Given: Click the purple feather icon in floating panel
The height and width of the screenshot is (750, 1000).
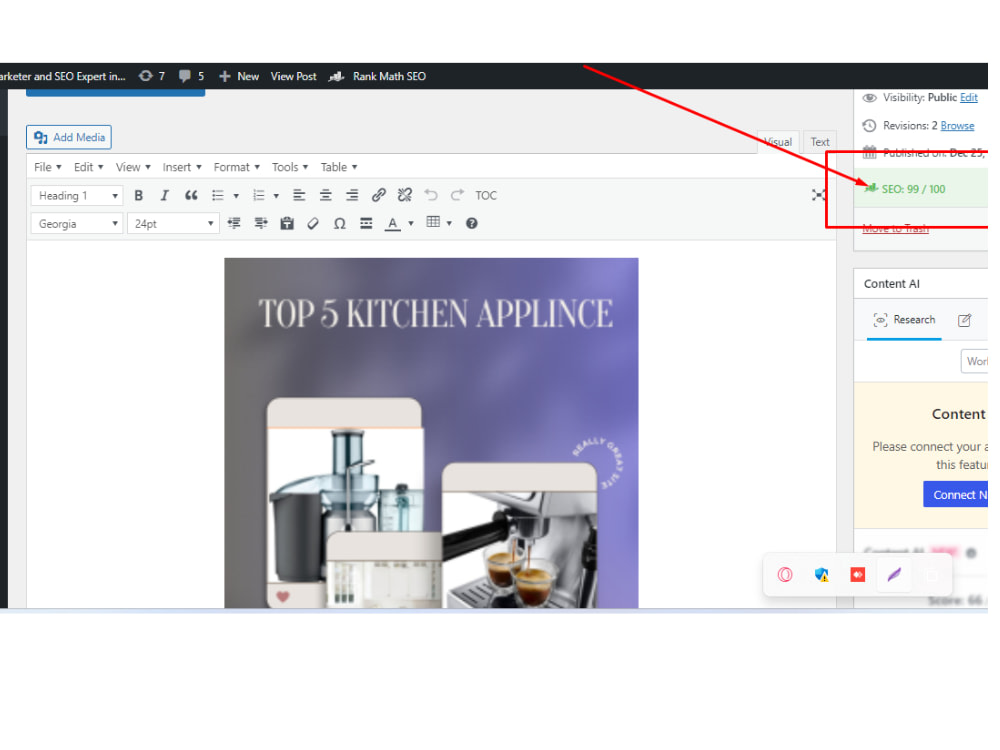Looking at the screenshot, I should 894,575.
